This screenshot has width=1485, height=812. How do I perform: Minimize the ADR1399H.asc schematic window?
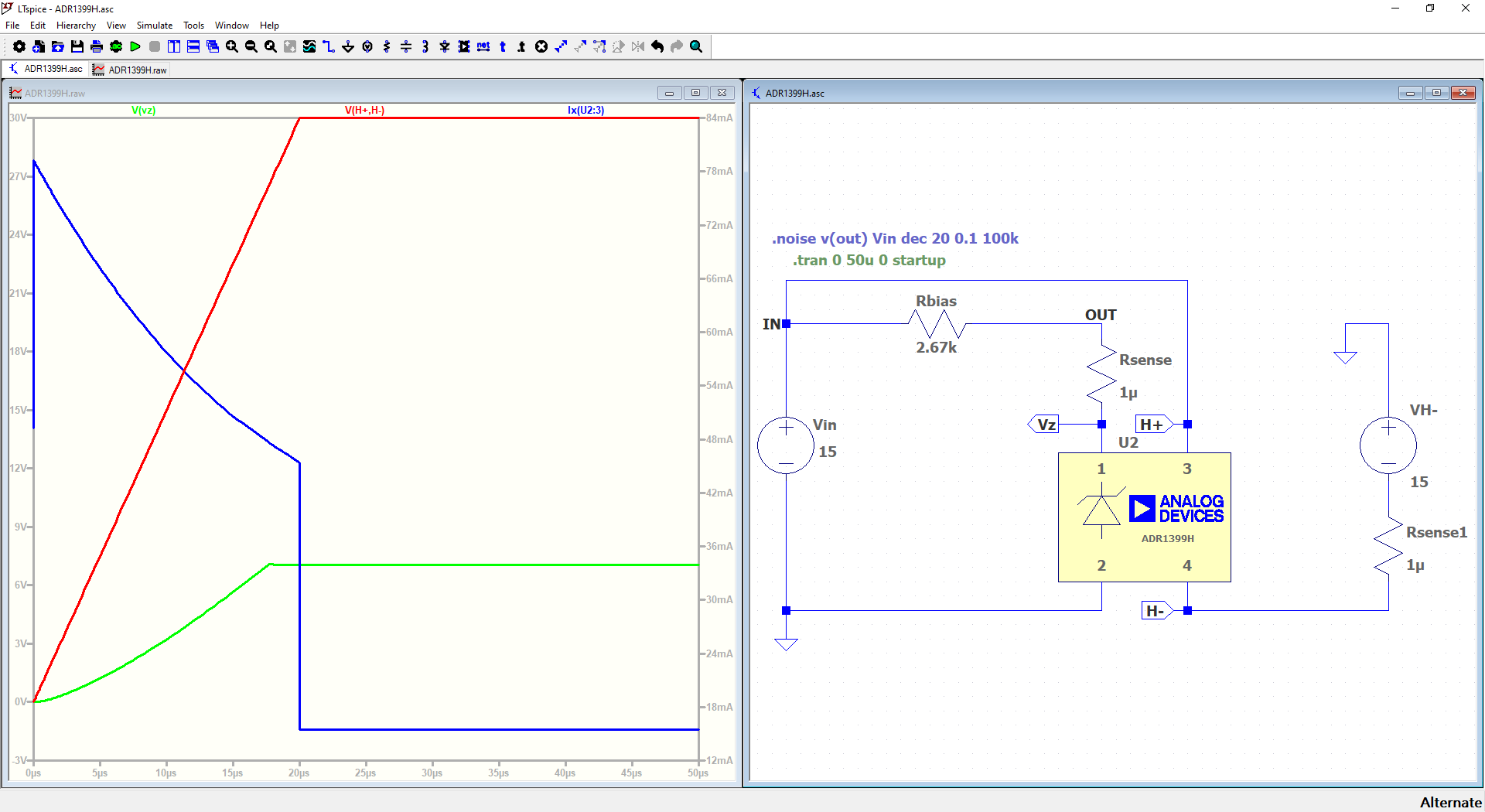1410,93
